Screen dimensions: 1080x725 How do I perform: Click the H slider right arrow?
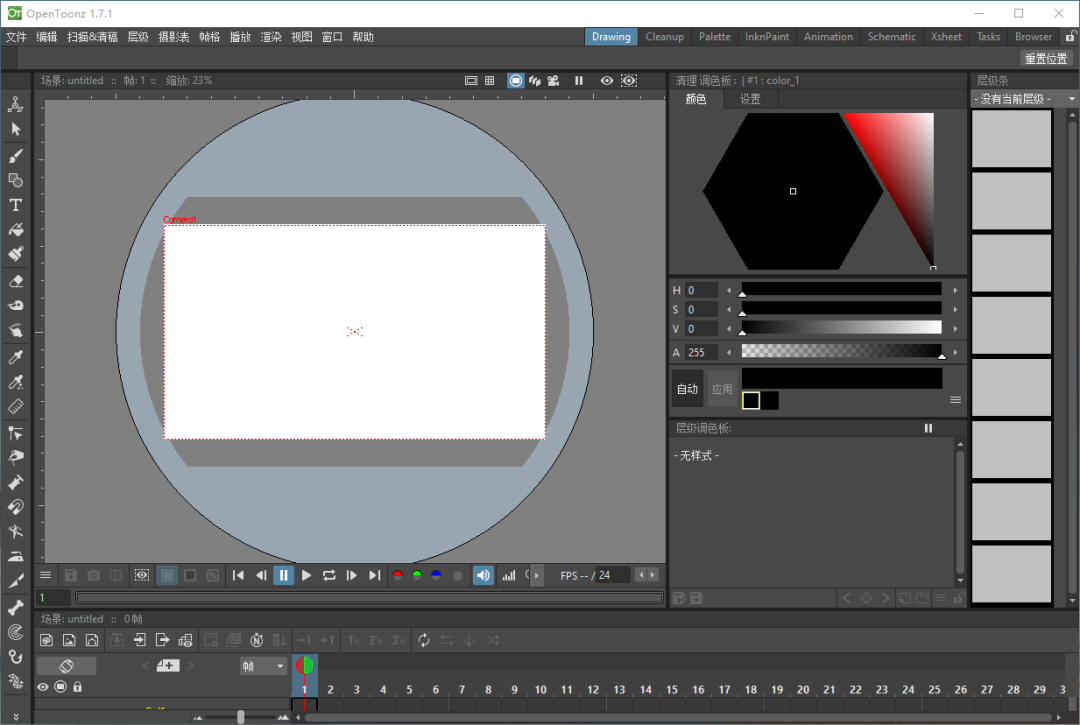(x=955, y=291)
